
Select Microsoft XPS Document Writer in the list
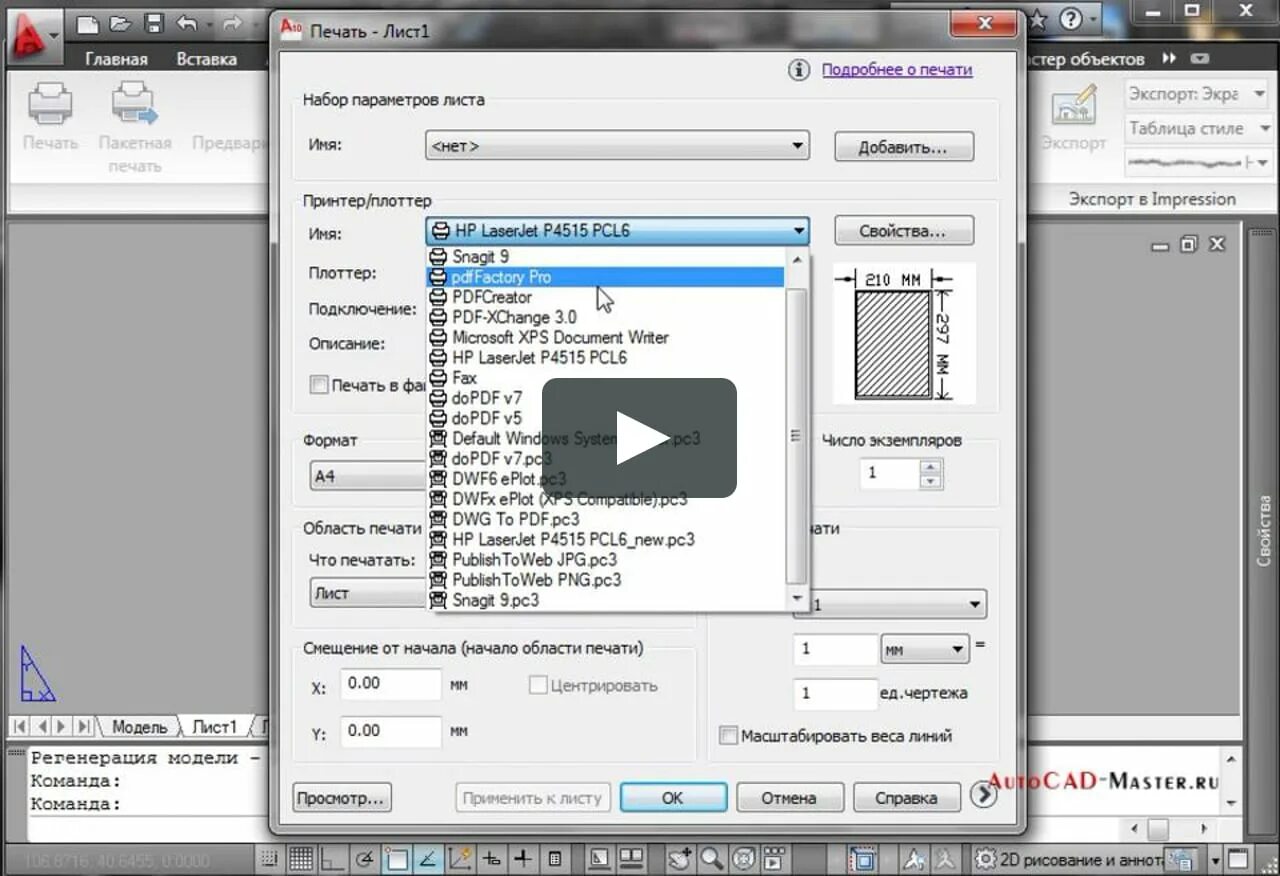coord(605,337)
